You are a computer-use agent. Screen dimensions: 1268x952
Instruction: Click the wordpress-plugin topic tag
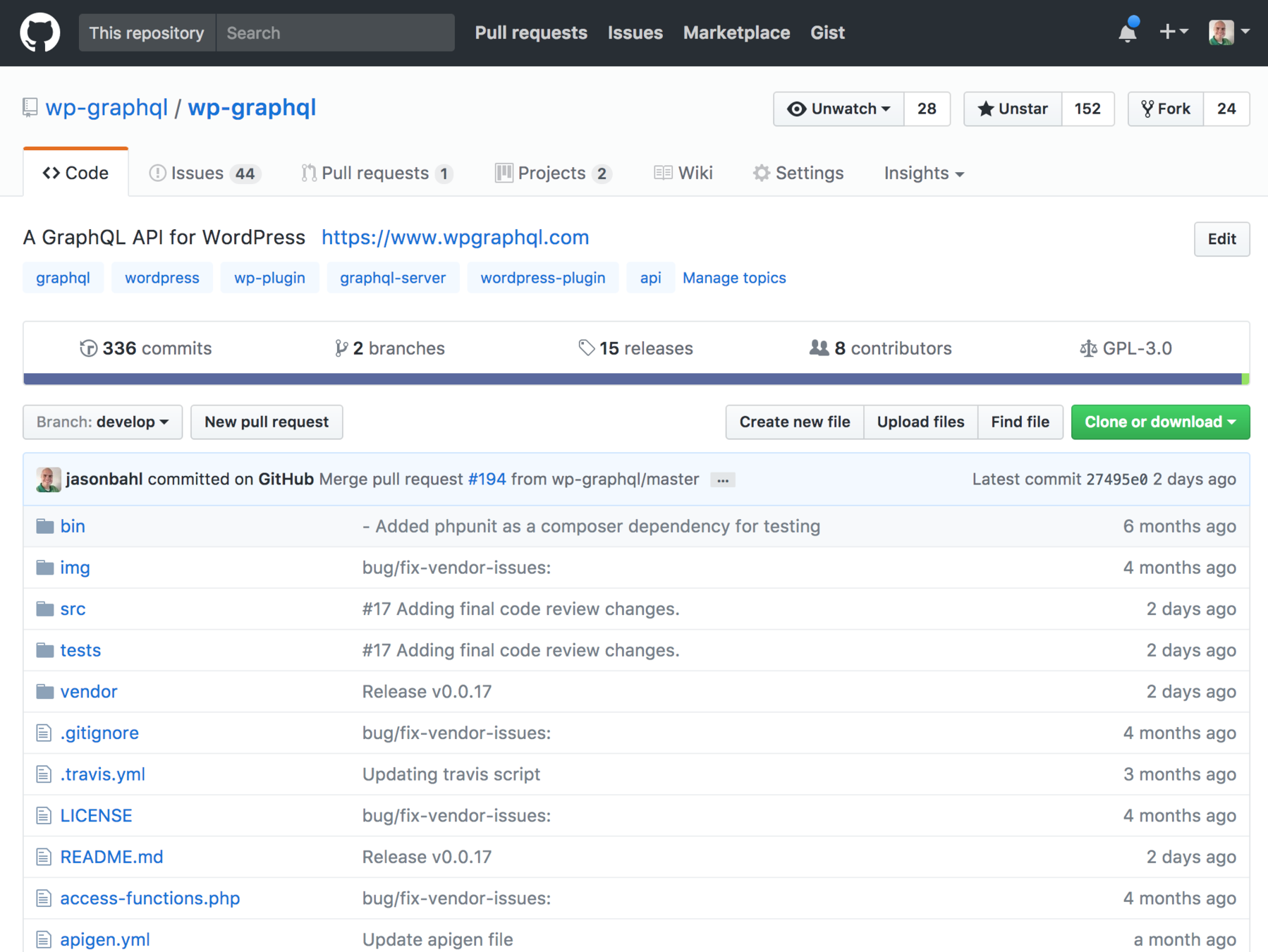coord(543,278)
